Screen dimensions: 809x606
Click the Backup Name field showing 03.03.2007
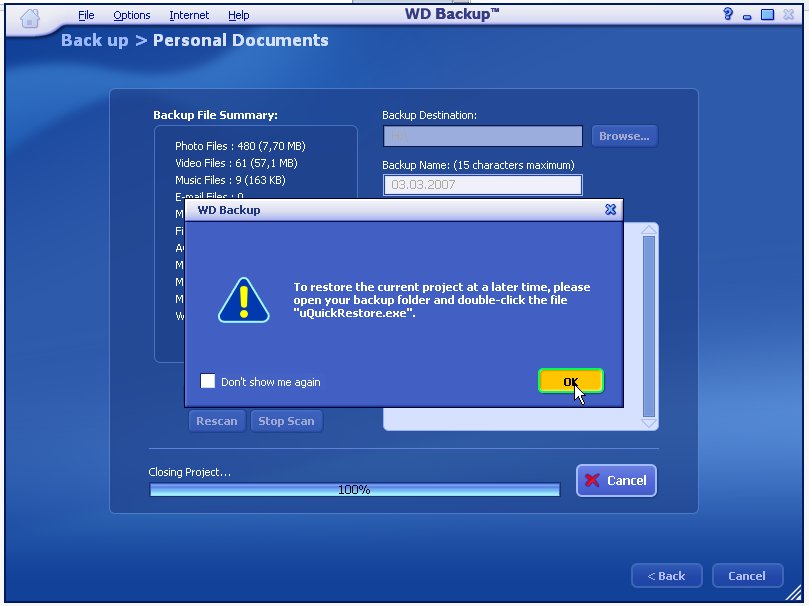(482, 185)
